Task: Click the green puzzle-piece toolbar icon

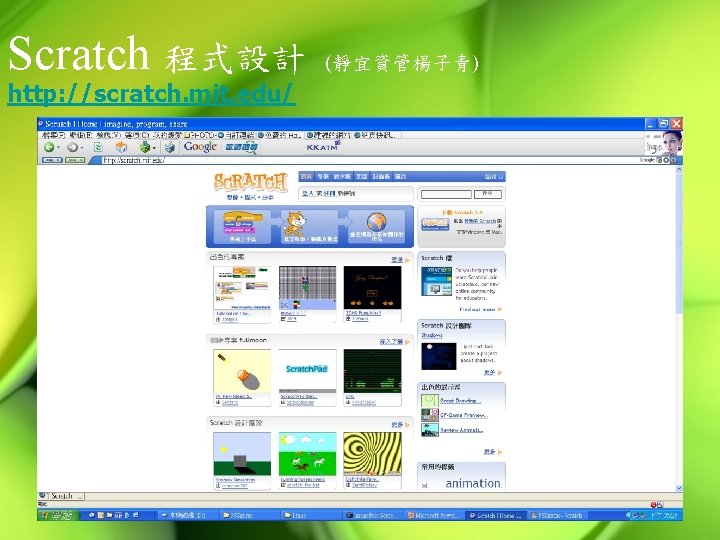Action: (145, 147)
